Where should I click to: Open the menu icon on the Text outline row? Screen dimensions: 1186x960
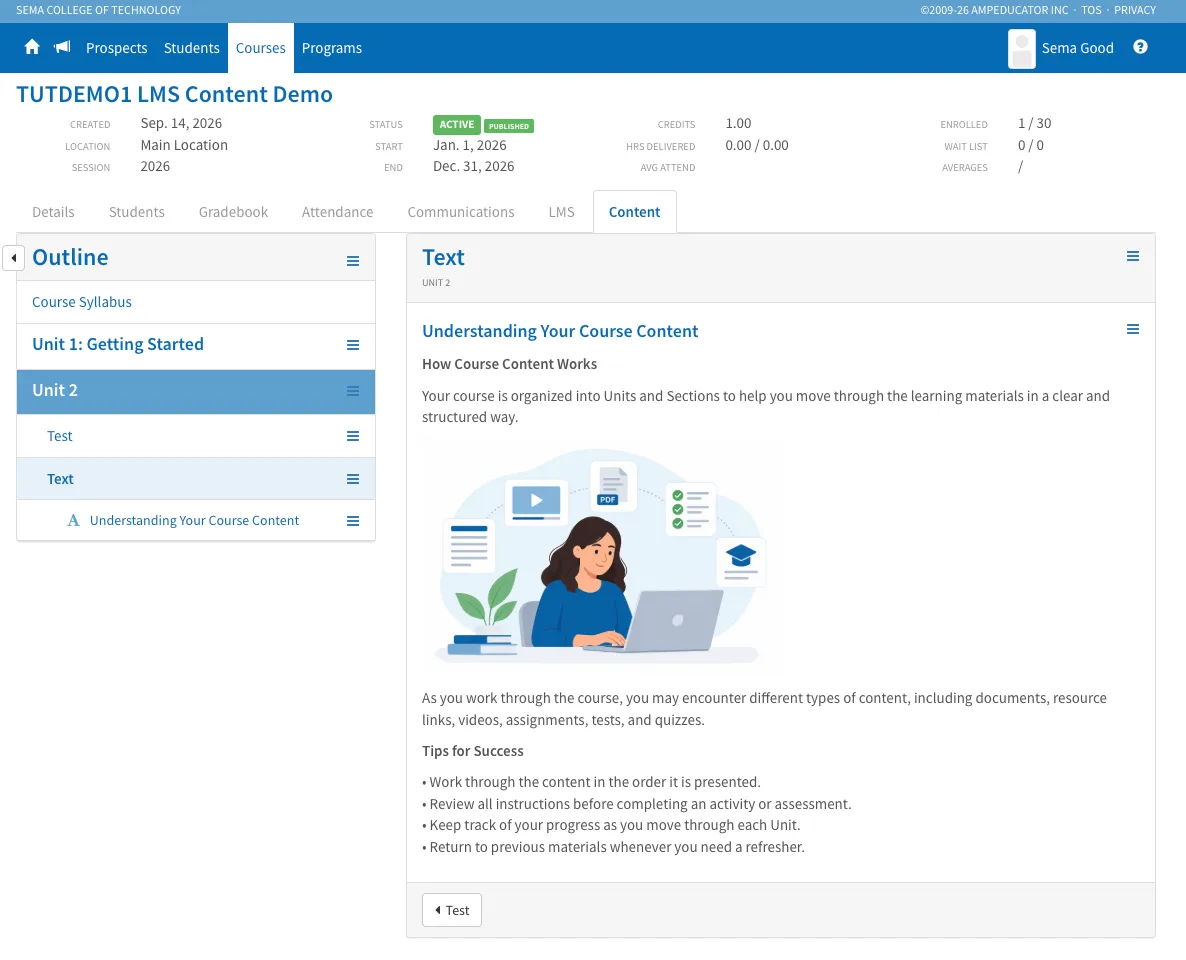[352, 480]
